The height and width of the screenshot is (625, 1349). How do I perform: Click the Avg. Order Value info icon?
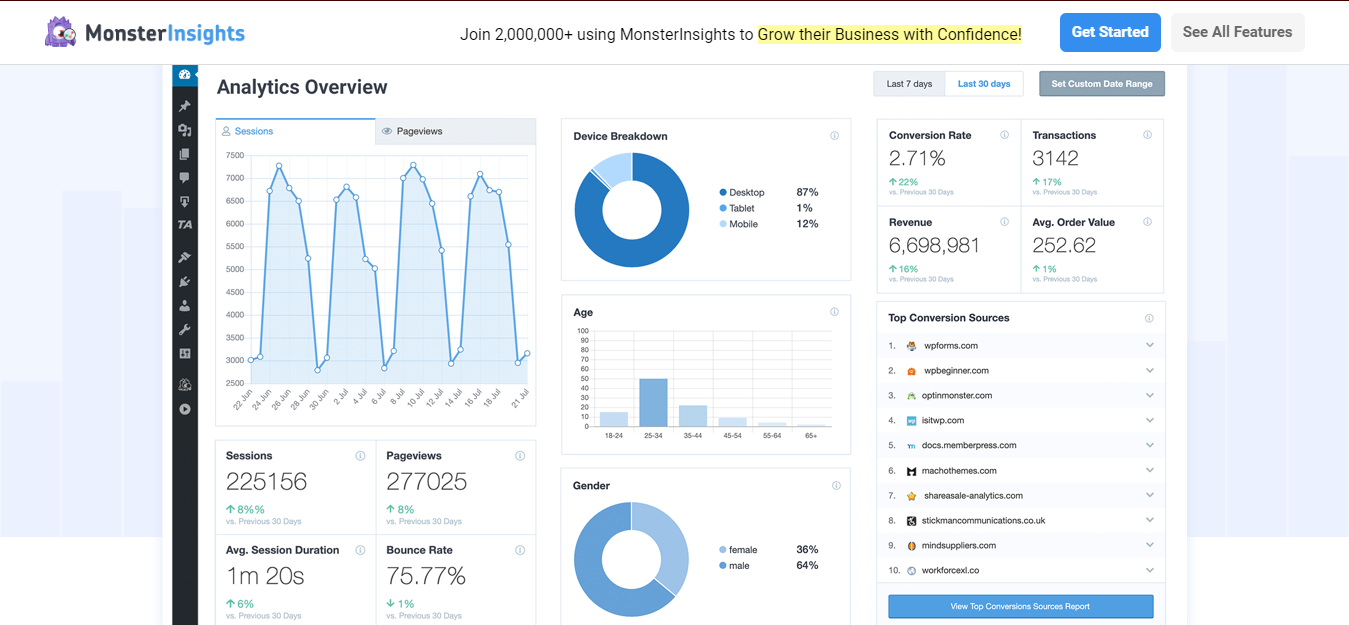click(x=1147, y=222)
